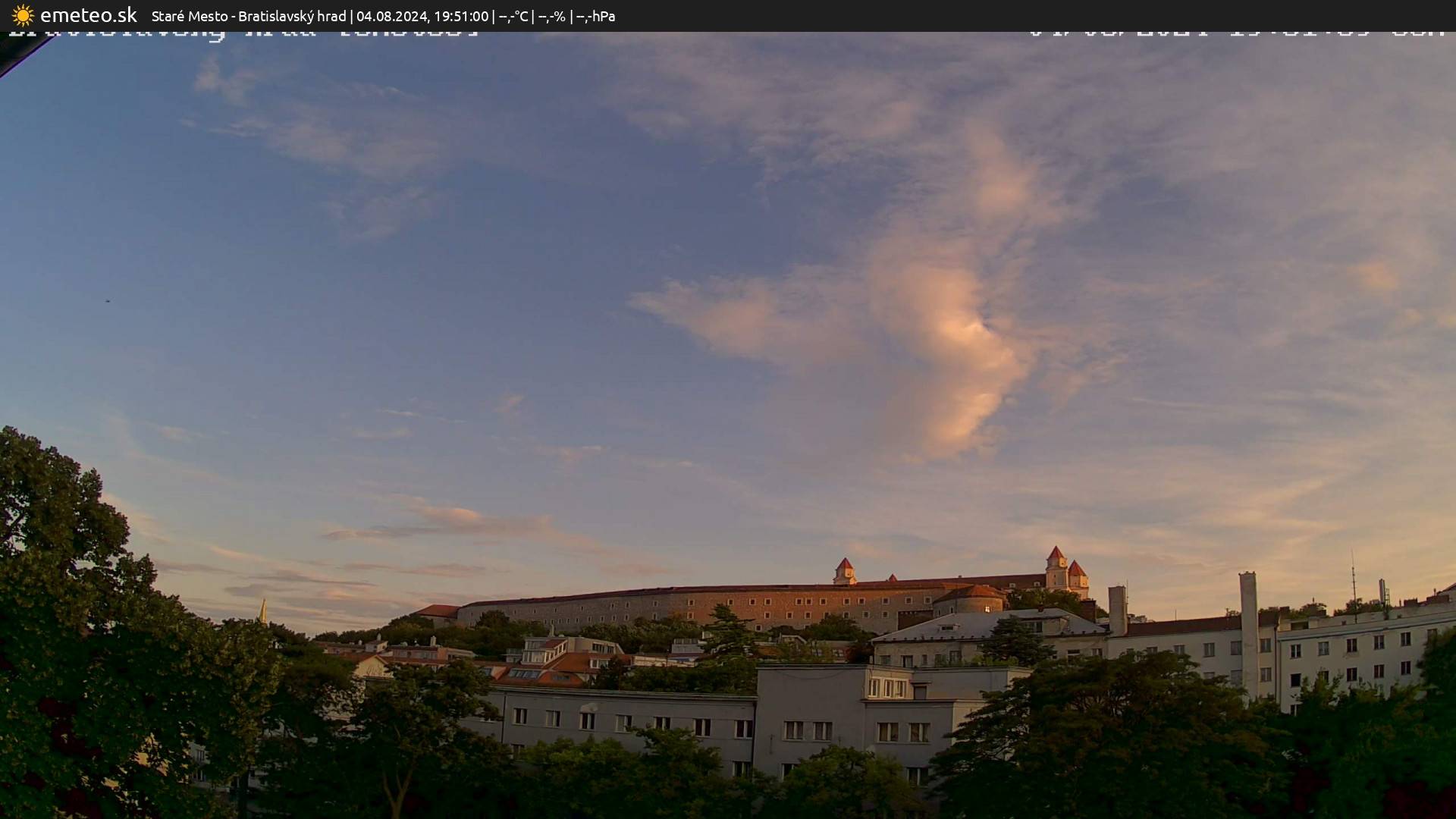
Task: Click the 19:51:00 time reading
Action: [x=460, y=16]
